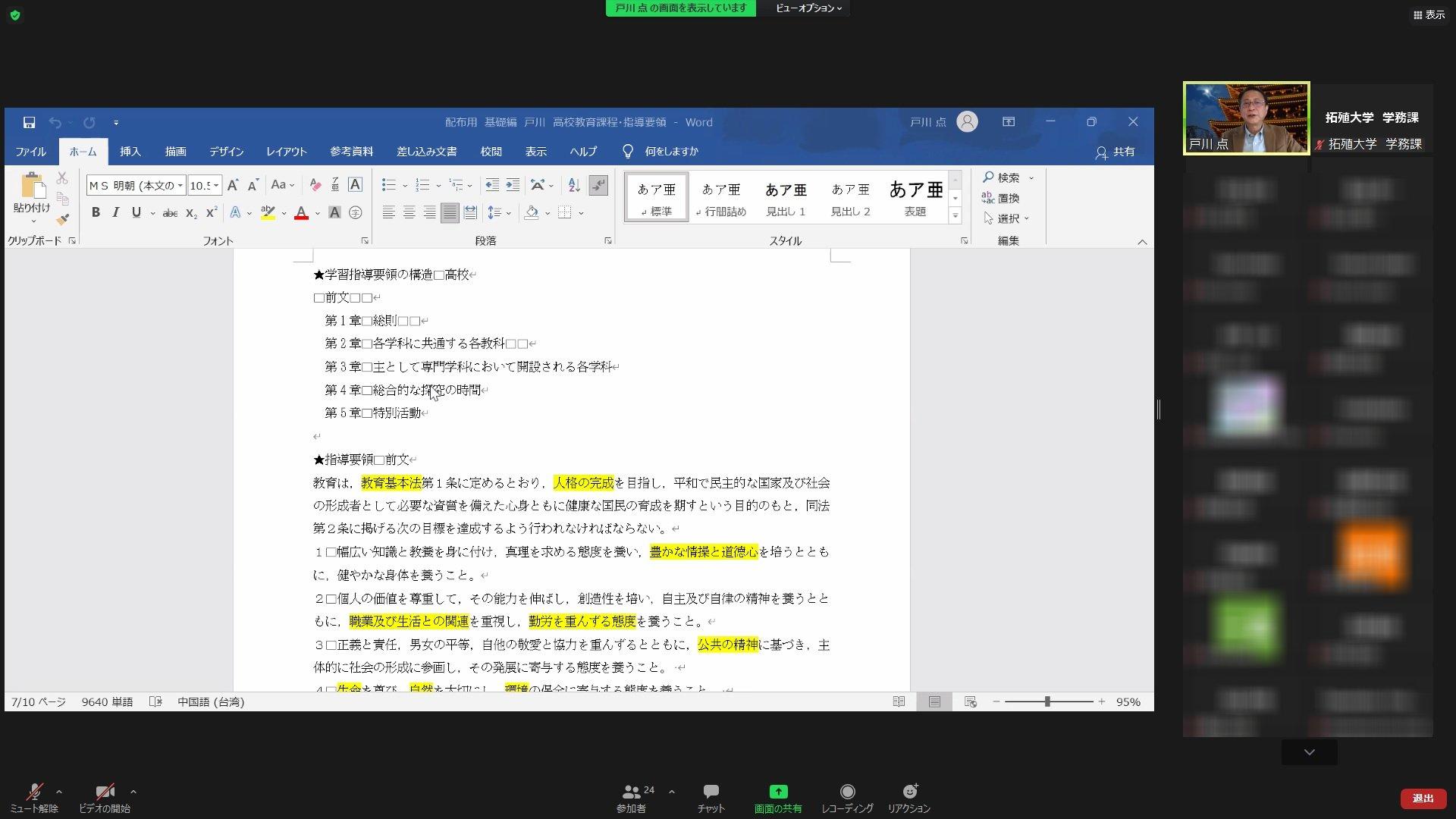Toggle print layout view in status bar
The image size is (1456, 819).
pos(934,702)
